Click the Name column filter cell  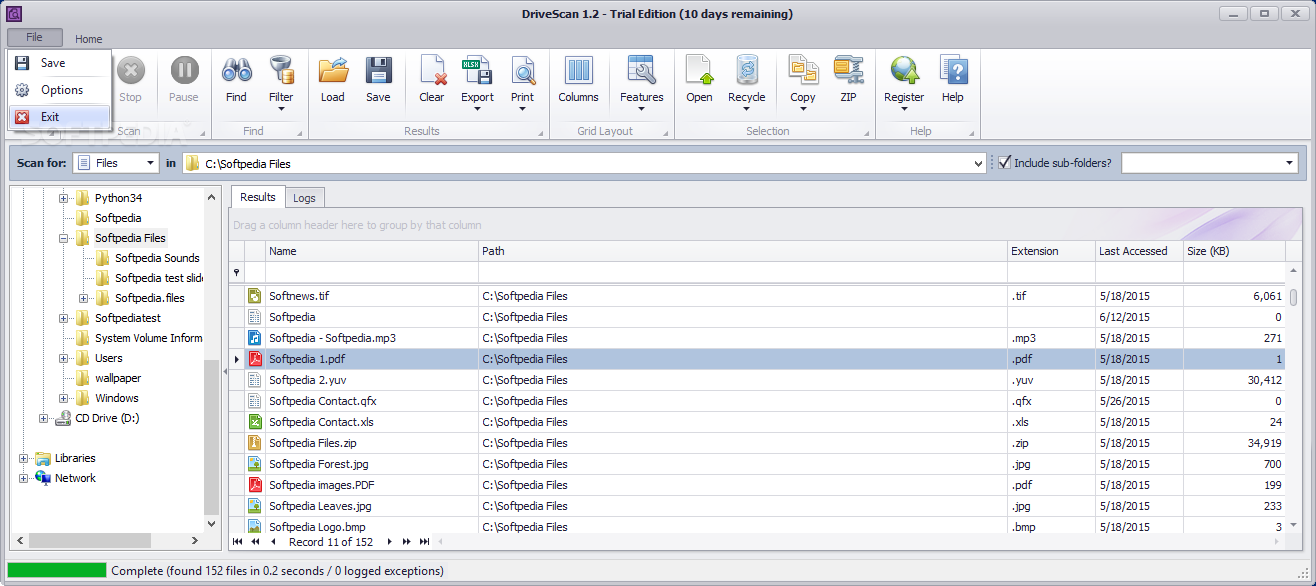[x=372, y=272]
